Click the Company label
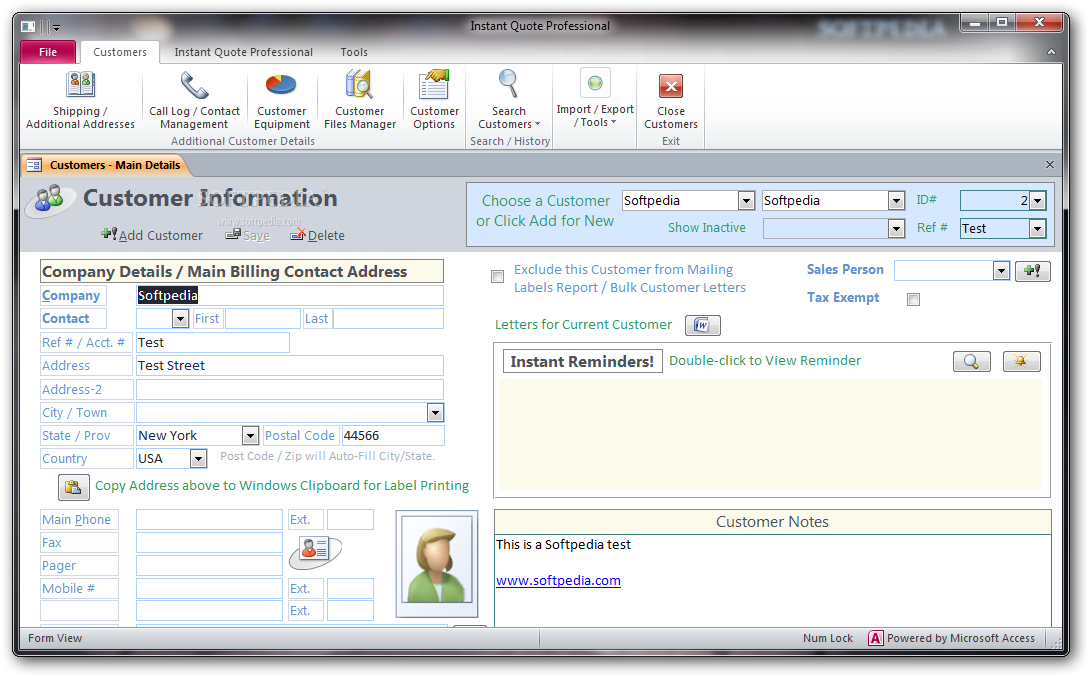The image size is (1090, 677). coord(71,296)
